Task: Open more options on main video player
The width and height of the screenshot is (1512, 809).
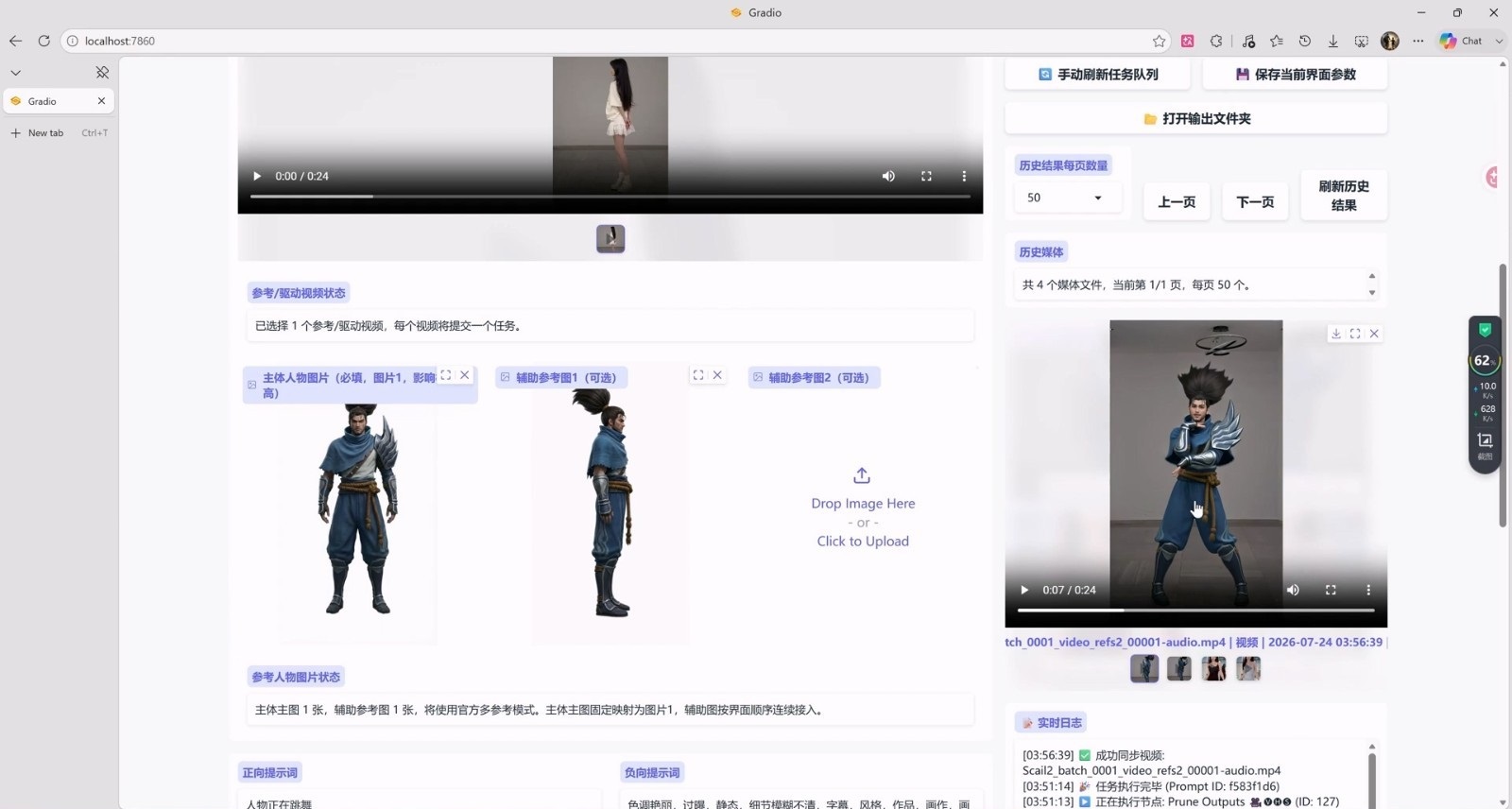Action: (x=964, y=176)
